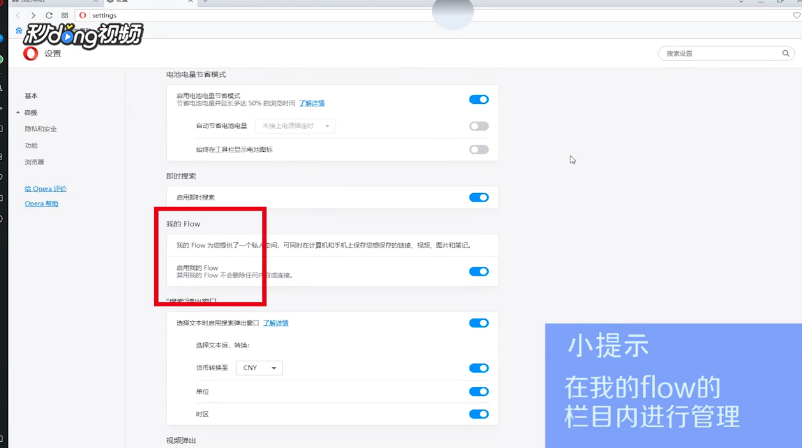Go forward using the forward arrow
Screen dimensions: 802x448
(x=33, y=15)
